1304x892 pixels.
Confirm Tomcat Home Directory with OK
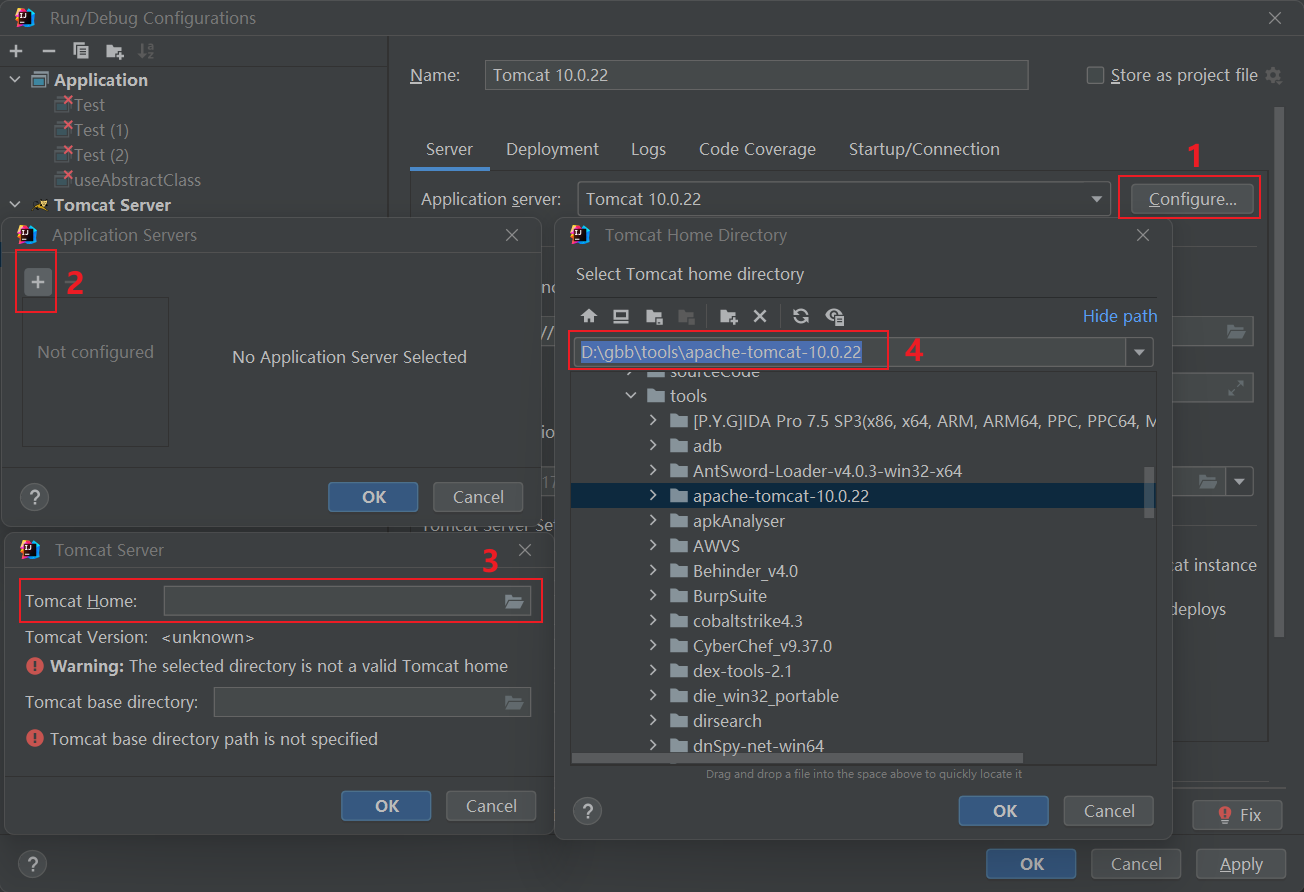point(1005,811)
